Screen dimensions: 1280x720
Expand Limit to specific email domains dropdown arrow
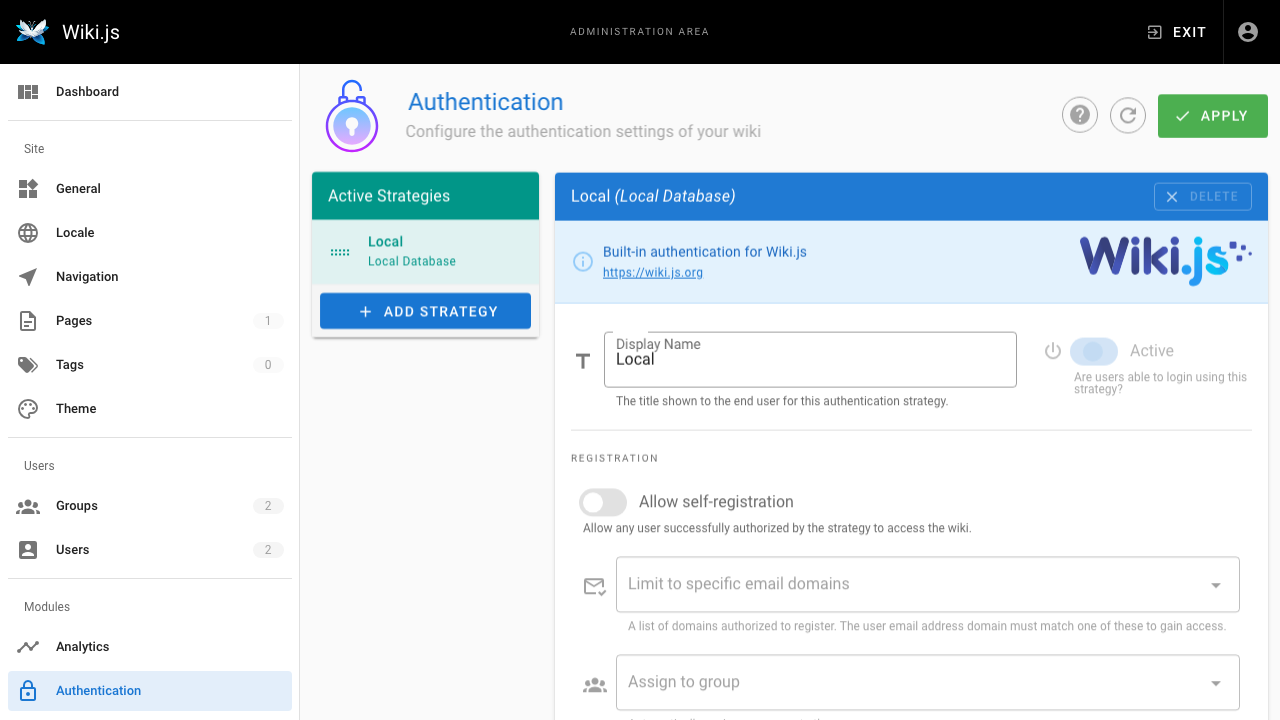tap(1216, 585)
